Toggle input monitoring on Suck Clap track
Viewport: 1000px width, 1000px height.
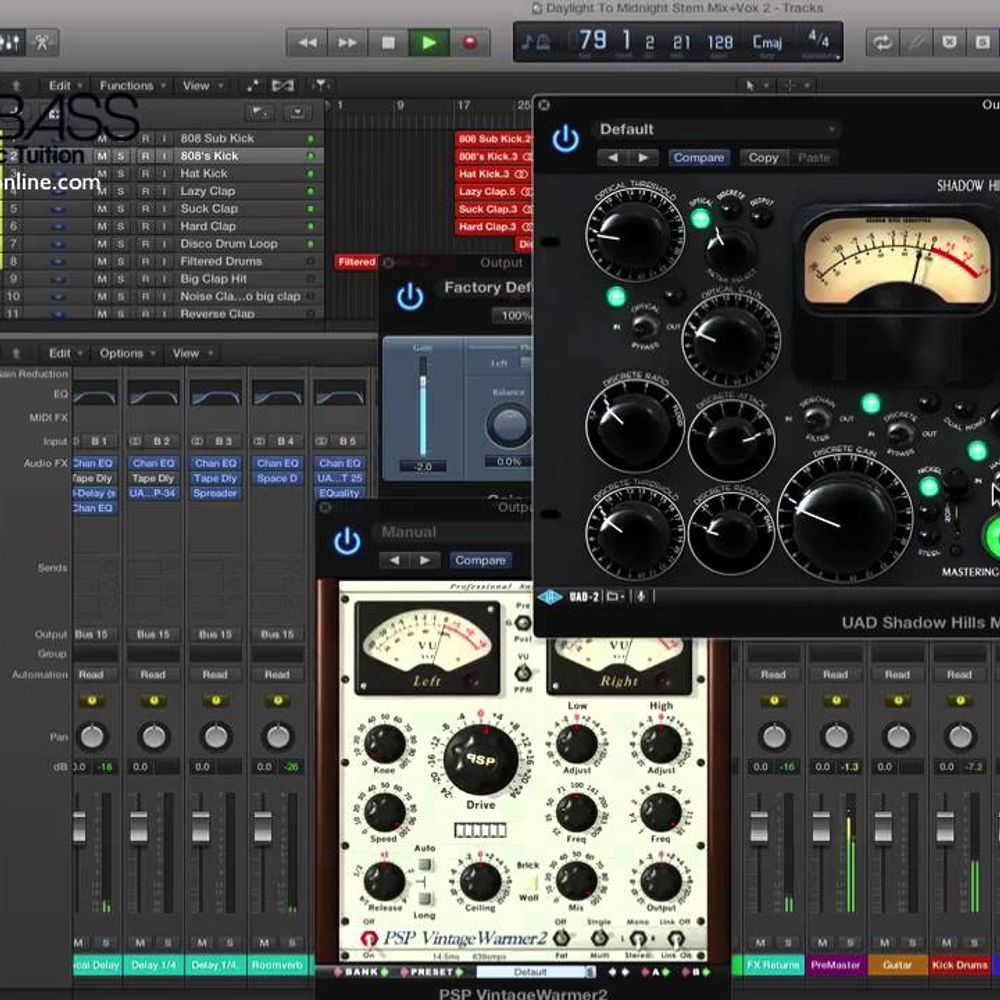pyautogui.click(x=163, y=209)
